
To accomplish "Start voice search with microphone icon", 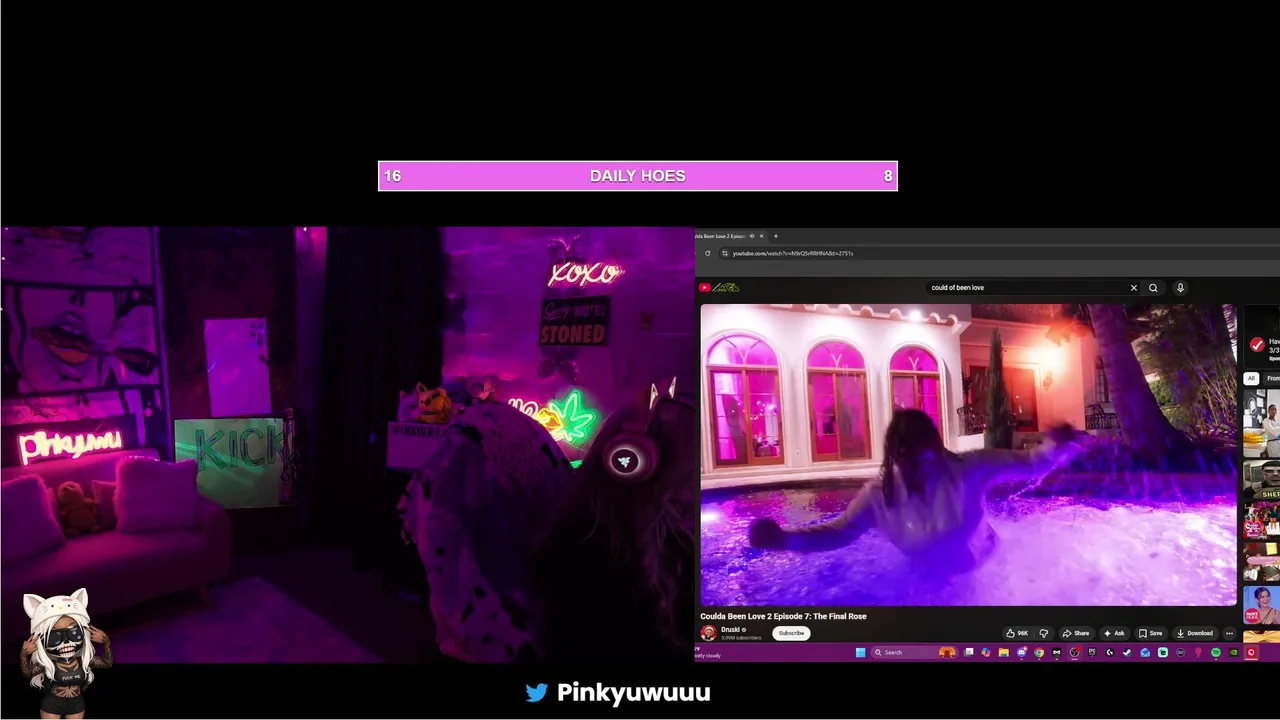I will click(x=1180, y=288).
